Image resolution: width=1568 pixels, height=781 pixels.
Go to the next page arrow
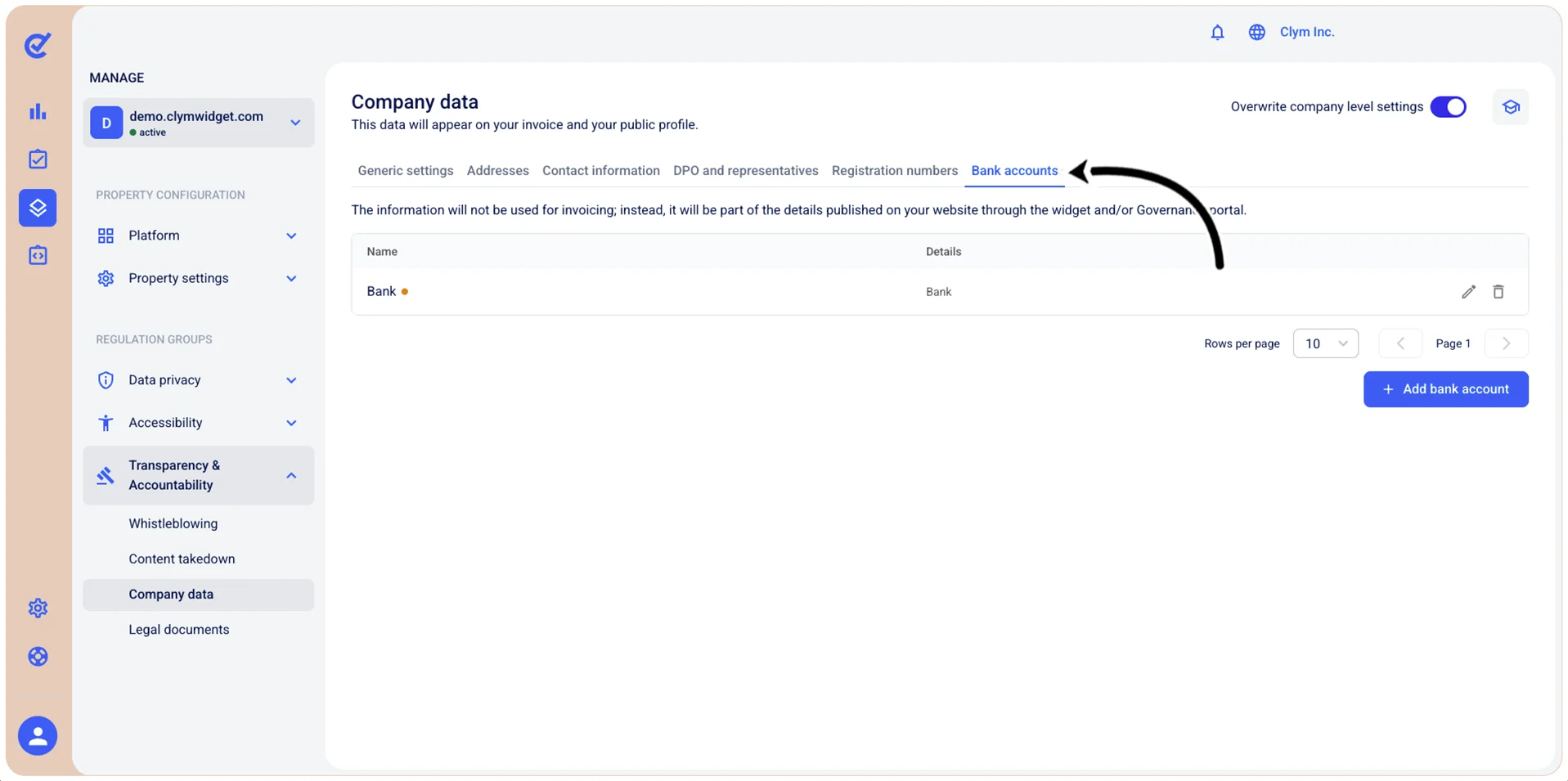1505,343
